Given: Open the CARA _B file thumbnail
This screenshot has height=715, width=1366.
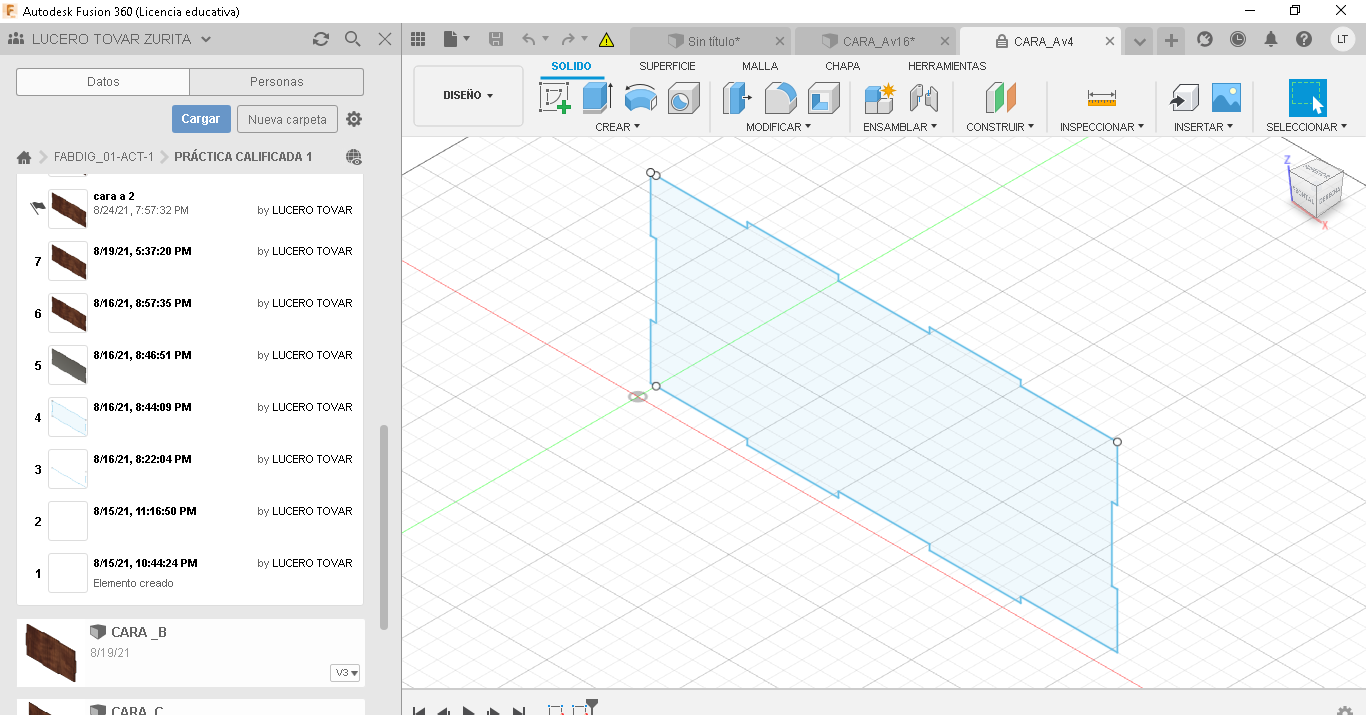Looking at the screenshot, I should coord(51,652).
